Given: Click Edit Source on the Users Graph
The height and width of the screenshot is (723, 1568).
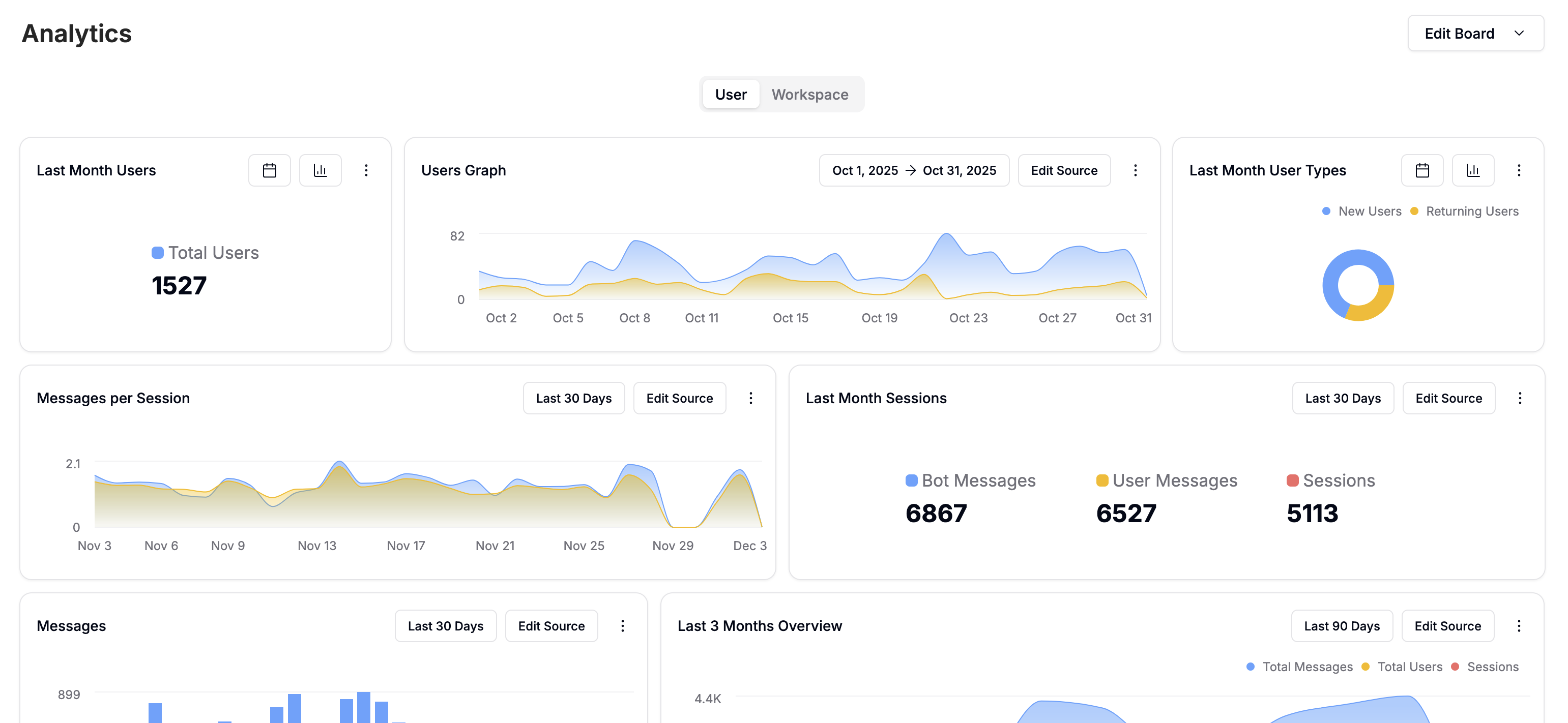Looking at the screenshot, I should [1064, 170].
